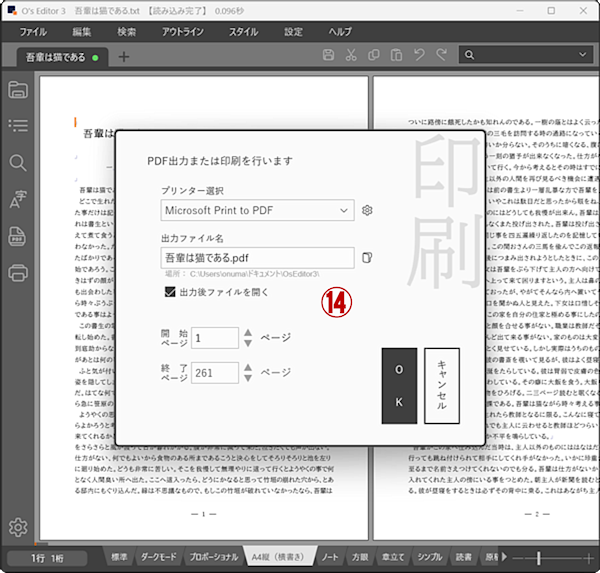Click the zoom in plus at bottom right
The height and width of the screenshot is (573, 600).
(589, 558)
